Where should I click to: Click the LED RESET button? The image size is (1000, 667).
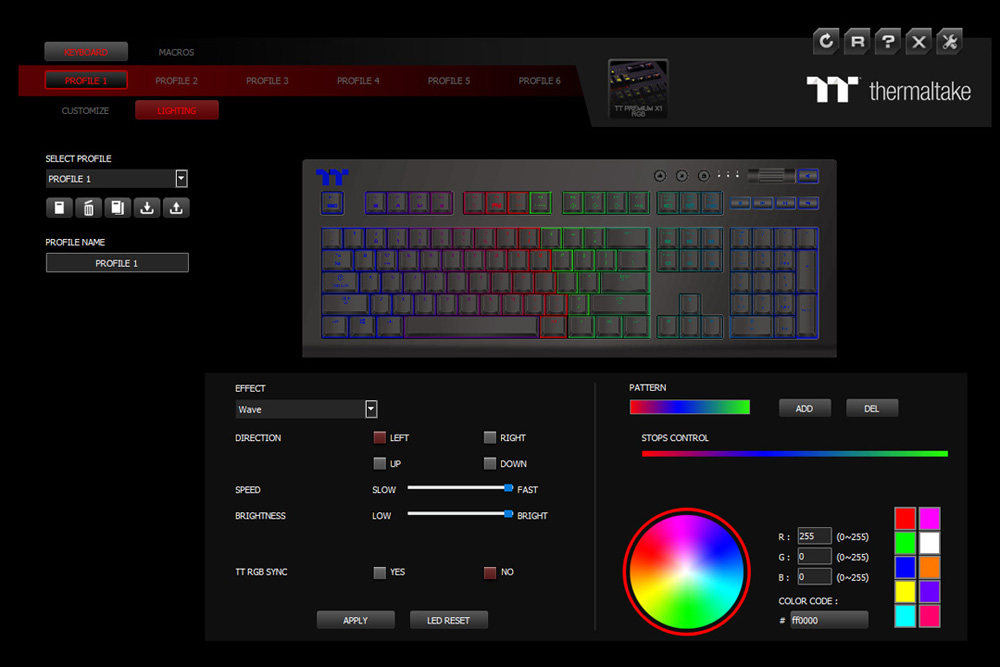click(x=448, y=620)
